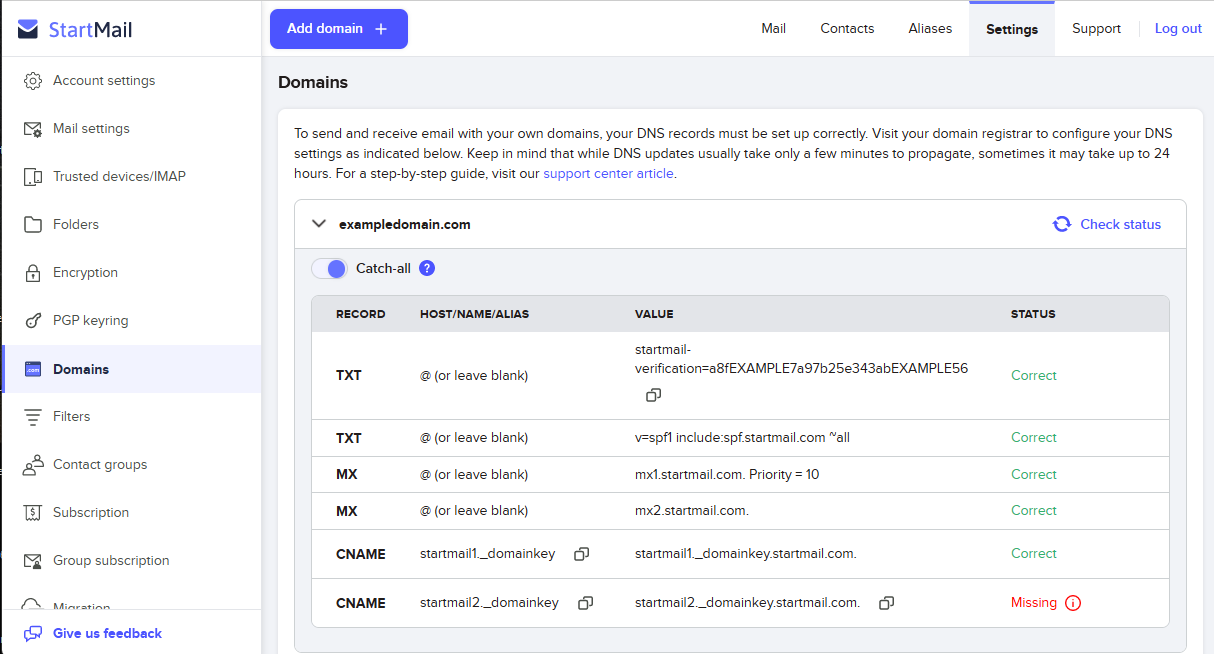Click the Missing status info icon
This screenshot has width=1214, height=654.
[x=1073, y=603]
